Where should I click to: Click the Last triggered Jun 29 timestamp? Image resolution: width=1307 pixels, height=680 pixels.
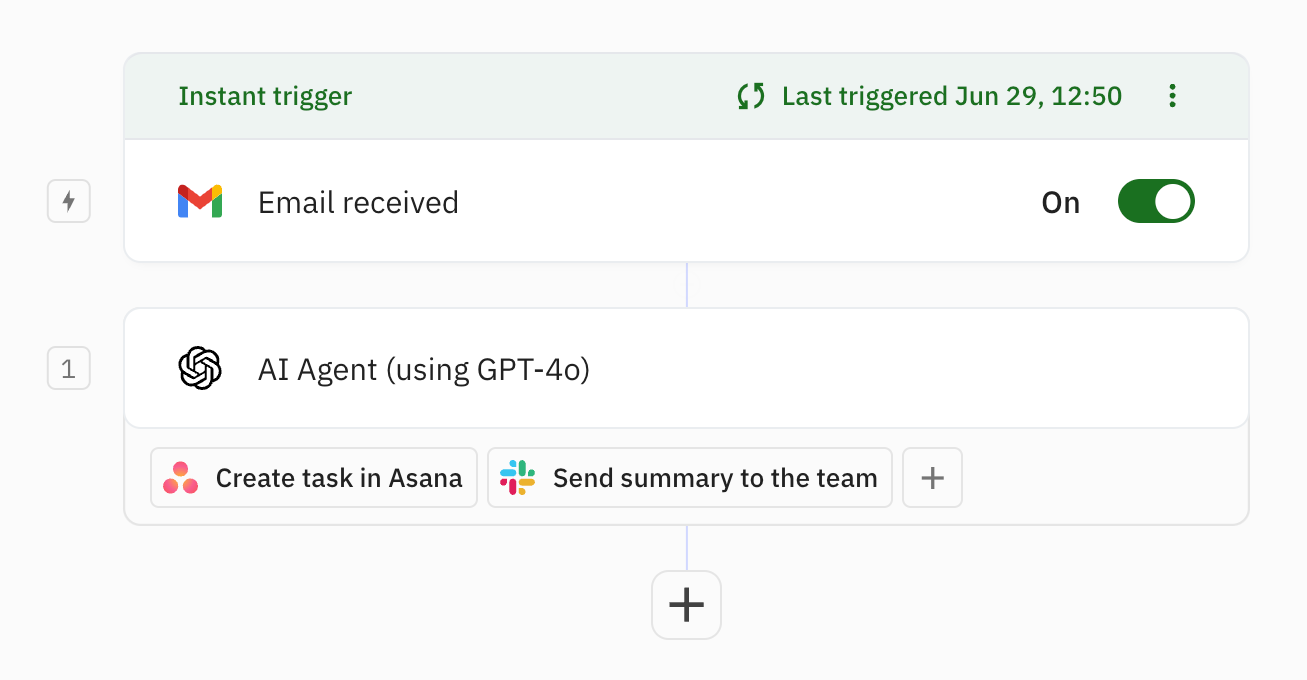pyautogui.click(x=949, y=96)
